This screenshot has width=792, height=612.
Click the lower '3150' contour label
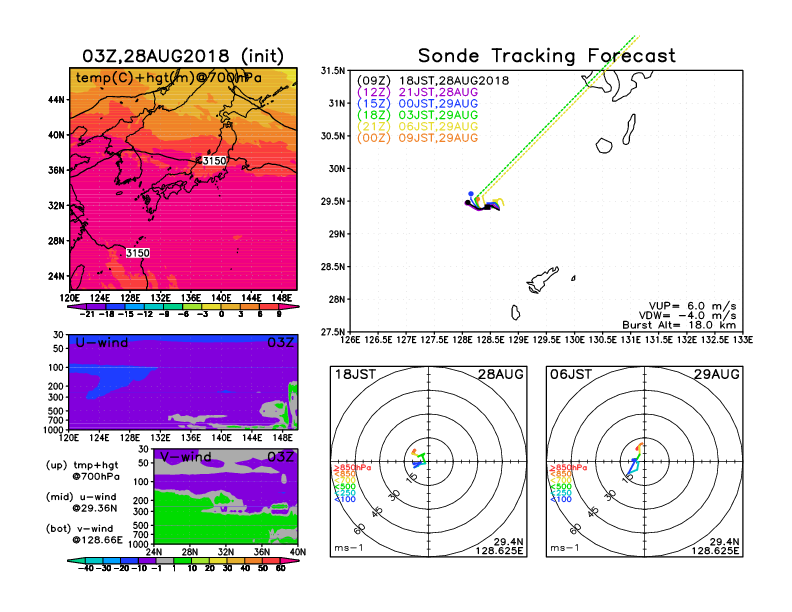137,253
